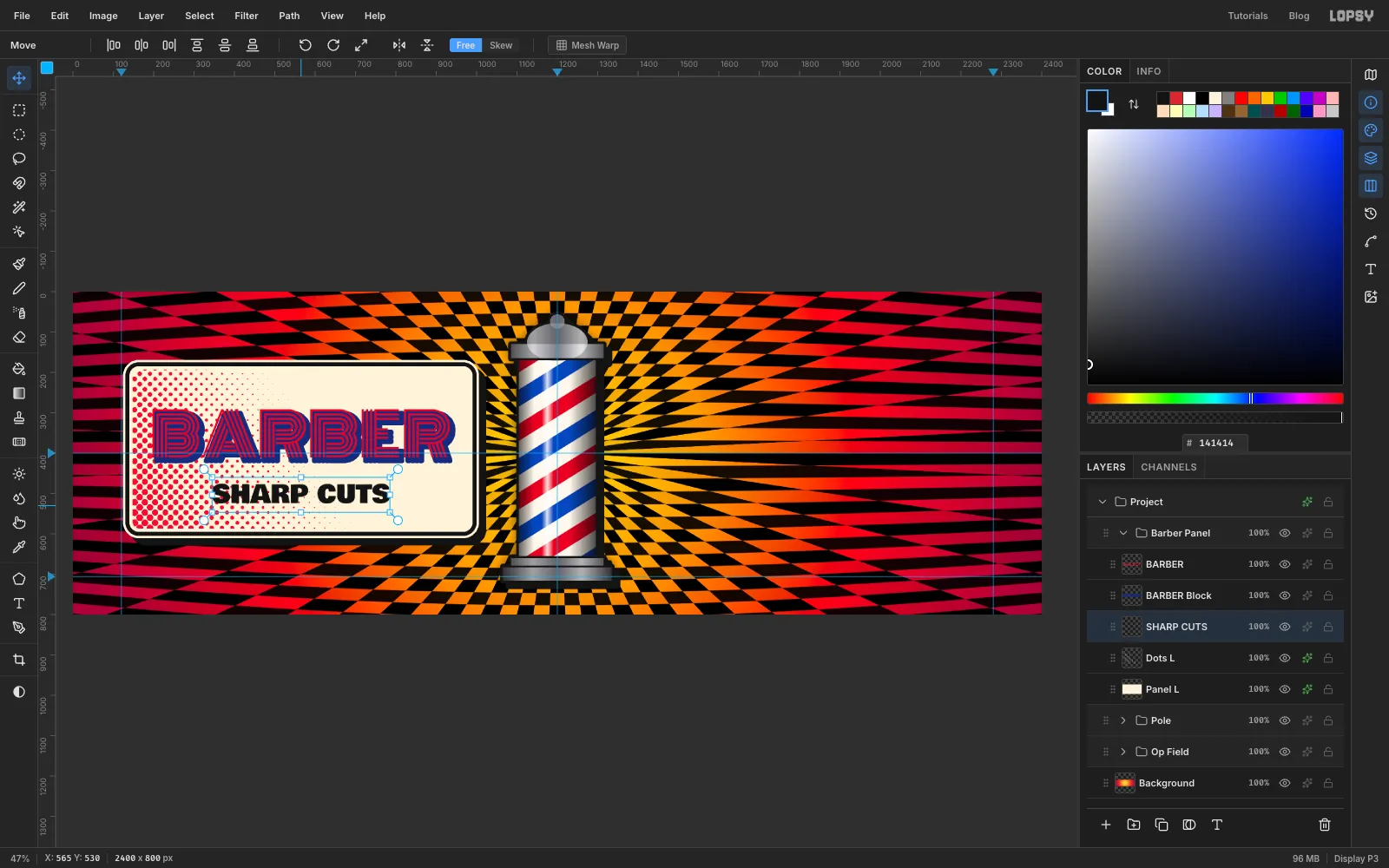Expand the Op Field folder
This screenshot has height=868, width=1389.
click(1123, 752)
